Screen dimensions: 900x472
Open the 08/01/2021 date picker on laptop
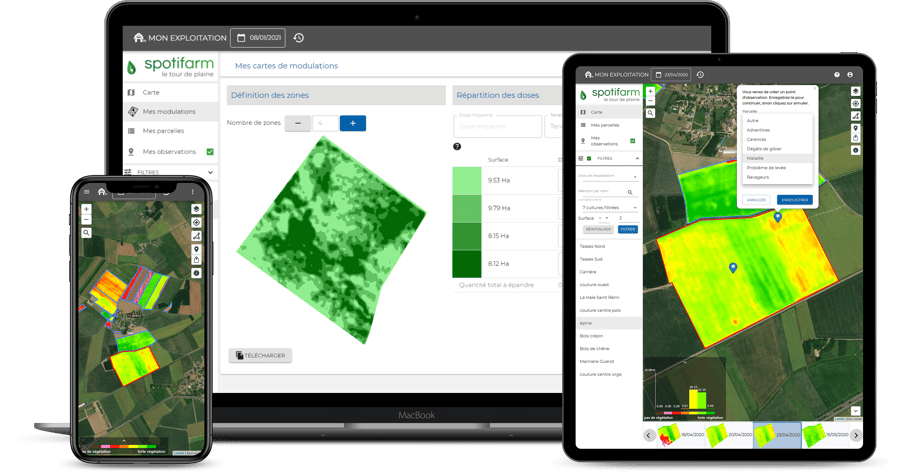coord(258,38)
